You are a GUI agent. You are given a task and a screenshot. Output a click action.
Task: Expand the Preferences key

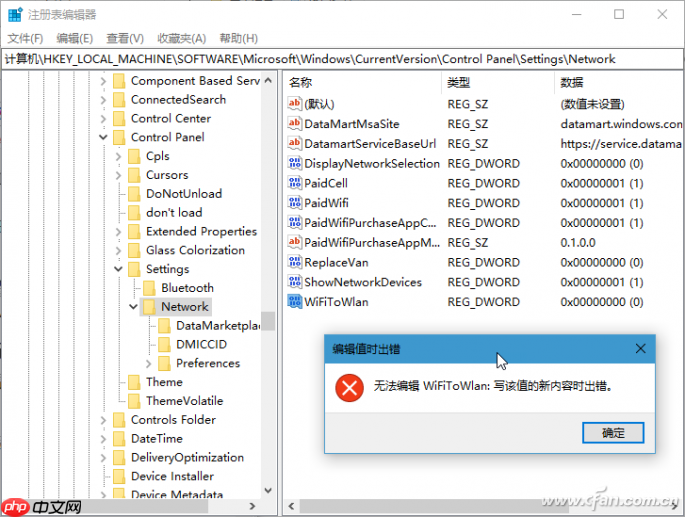(x=149, y=363)
